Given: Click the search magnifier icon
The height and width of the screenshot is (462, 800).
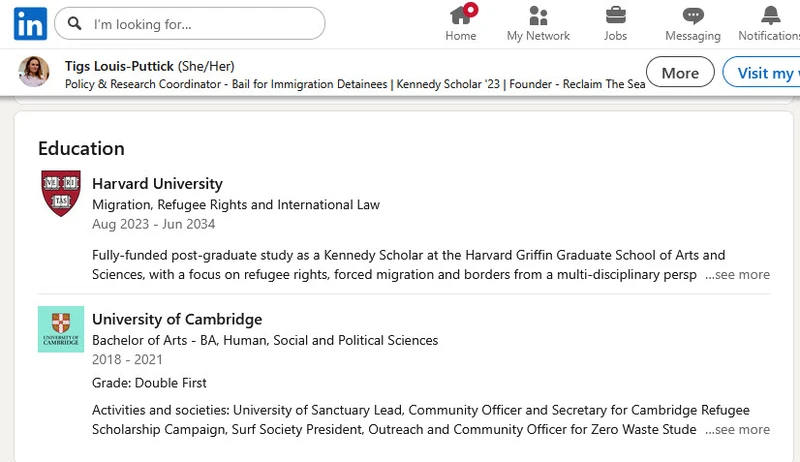Looking at the screenshot, I should pos(75,23).
